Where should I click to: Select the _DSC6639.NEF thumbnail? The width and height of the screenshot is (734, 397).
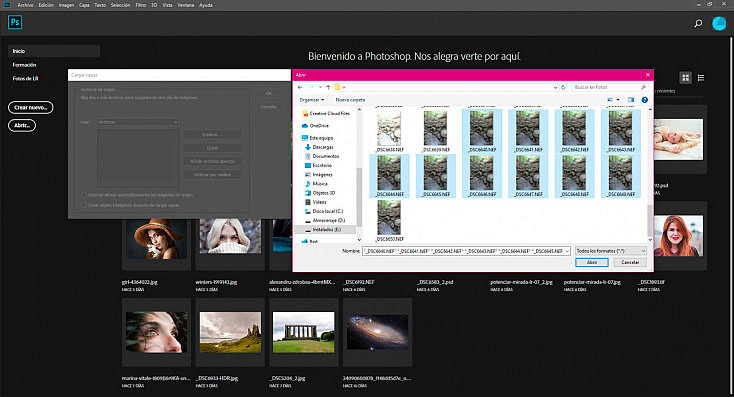tap(436, 131)
